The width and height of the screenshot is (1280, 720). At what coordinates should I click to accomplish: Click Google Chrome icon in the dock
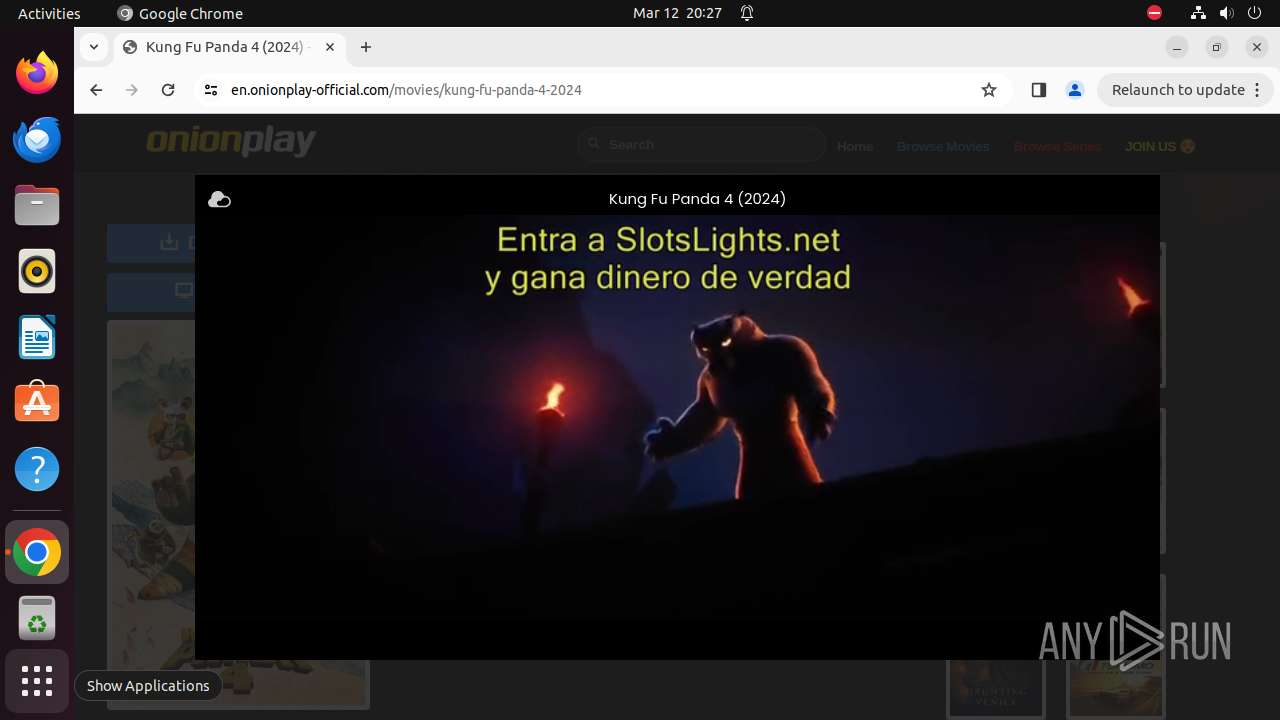(37, 552)
